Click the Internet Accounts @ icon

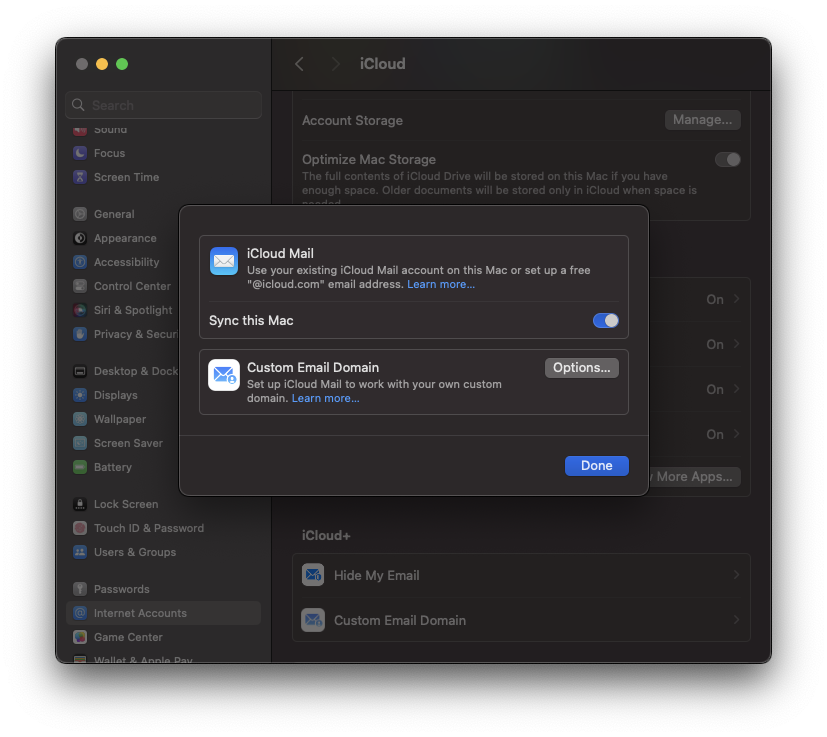point(80,613)
